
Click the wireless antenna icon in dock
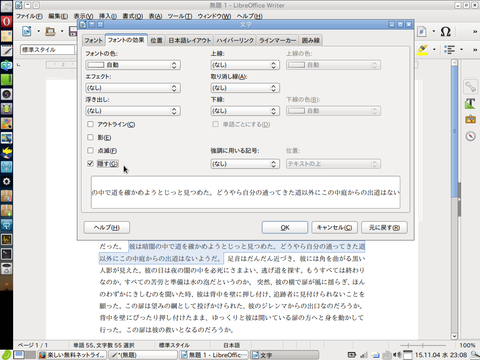(x=6, y=167)
